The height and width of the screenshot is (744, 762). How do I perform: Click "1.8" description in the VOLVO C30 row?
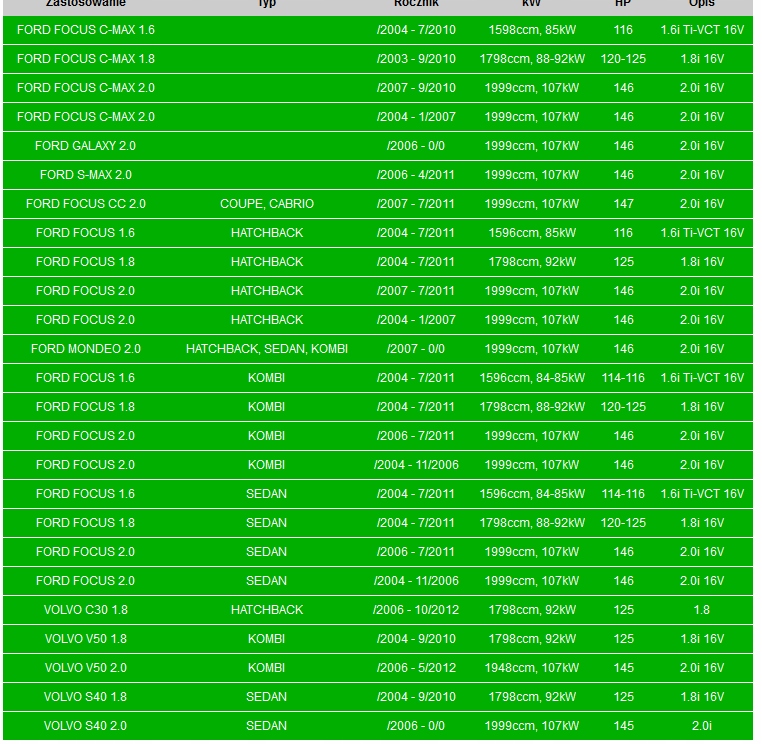[x=702, y=610]
